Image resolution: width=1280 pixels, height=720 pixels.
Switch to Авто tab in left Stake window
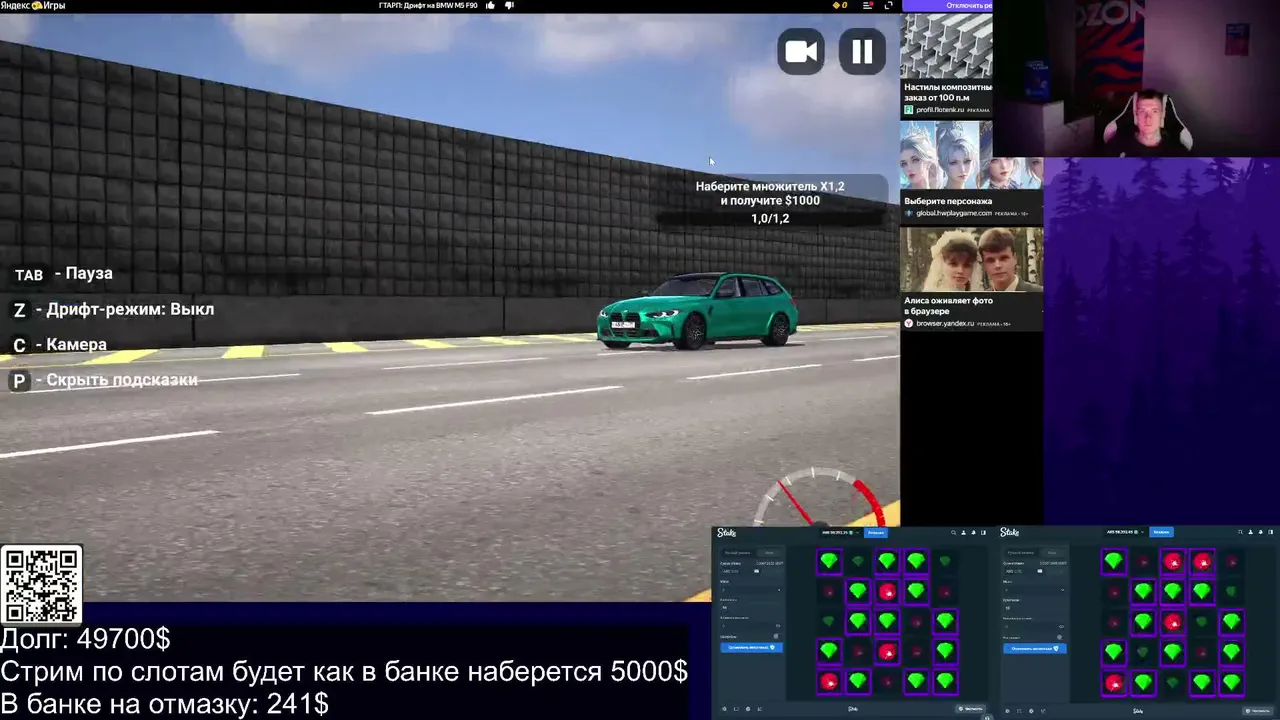[769, 552]
